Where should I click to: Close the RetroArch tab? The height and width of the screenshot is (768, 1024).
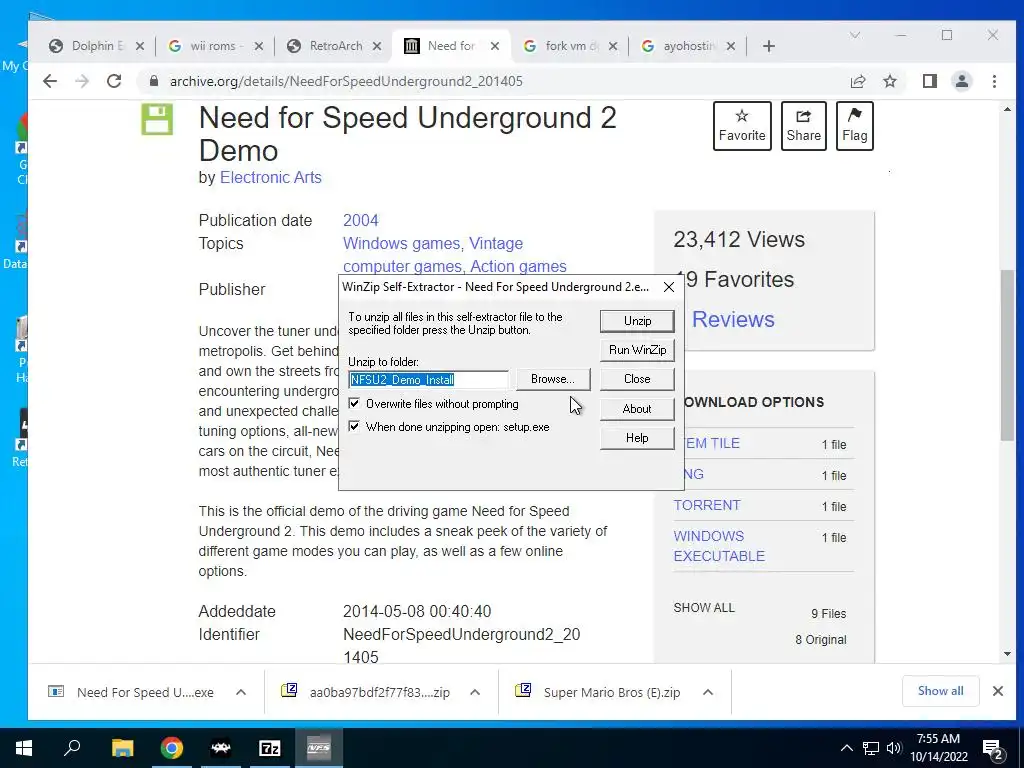tap(376, 46)
